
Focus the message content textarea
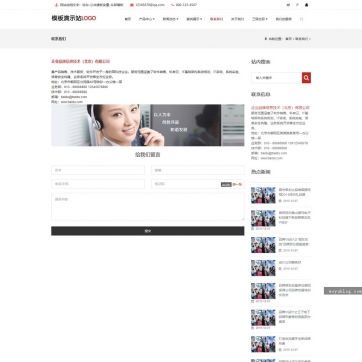pyautogui.click(x=148, y=207)
